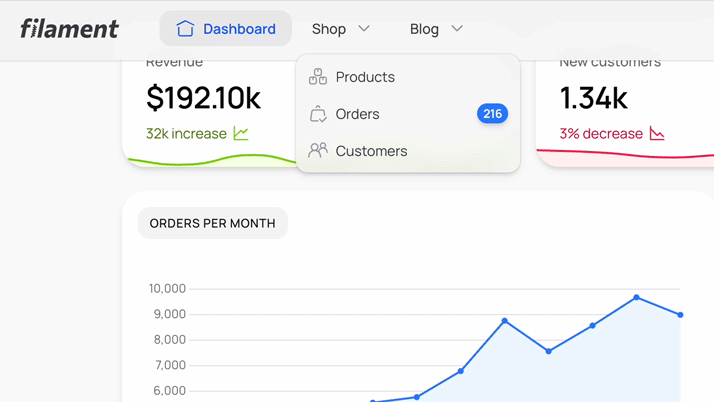Click the filament logo
Viewport: 714px width, 402px height.
pyautogui.click(x=69, y=29)
